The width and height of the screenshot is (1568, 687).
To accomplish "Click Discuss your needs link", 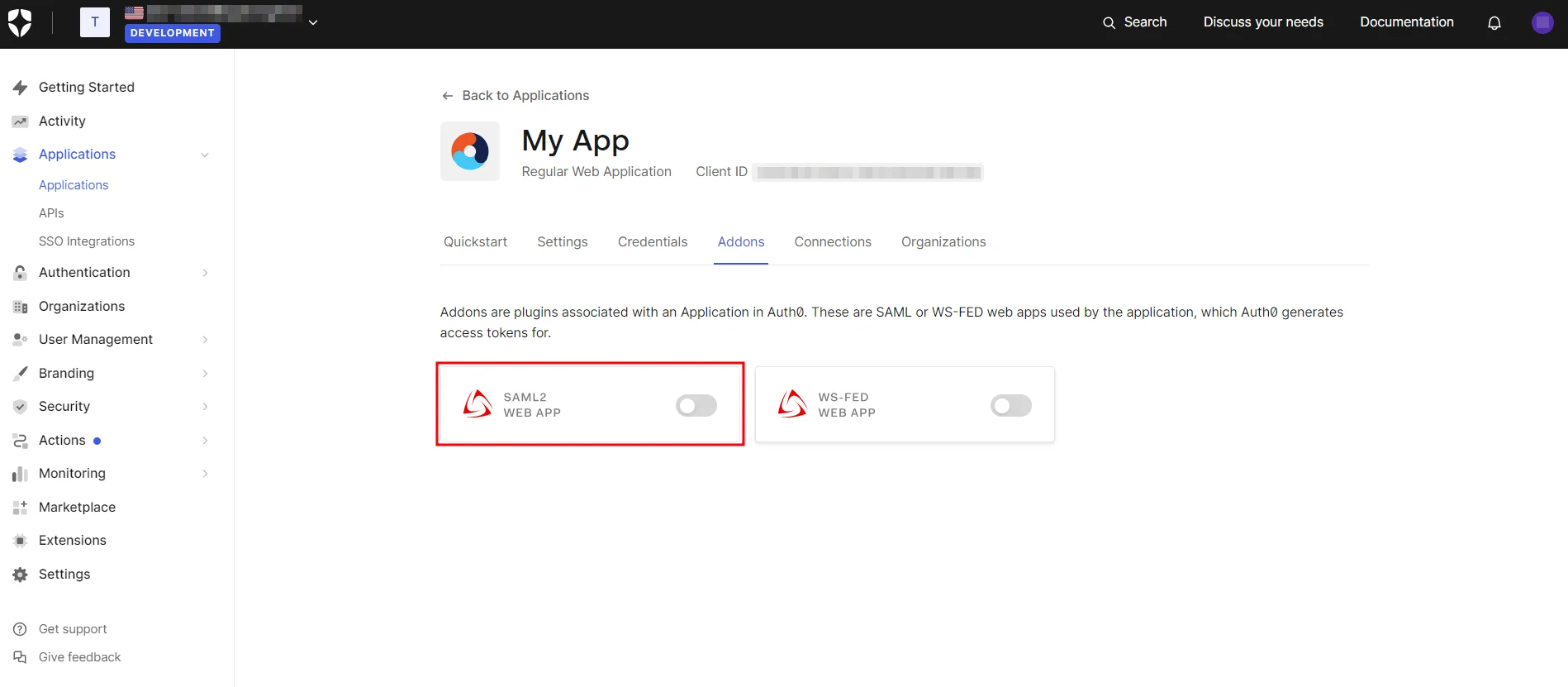I will point(1263,22).
